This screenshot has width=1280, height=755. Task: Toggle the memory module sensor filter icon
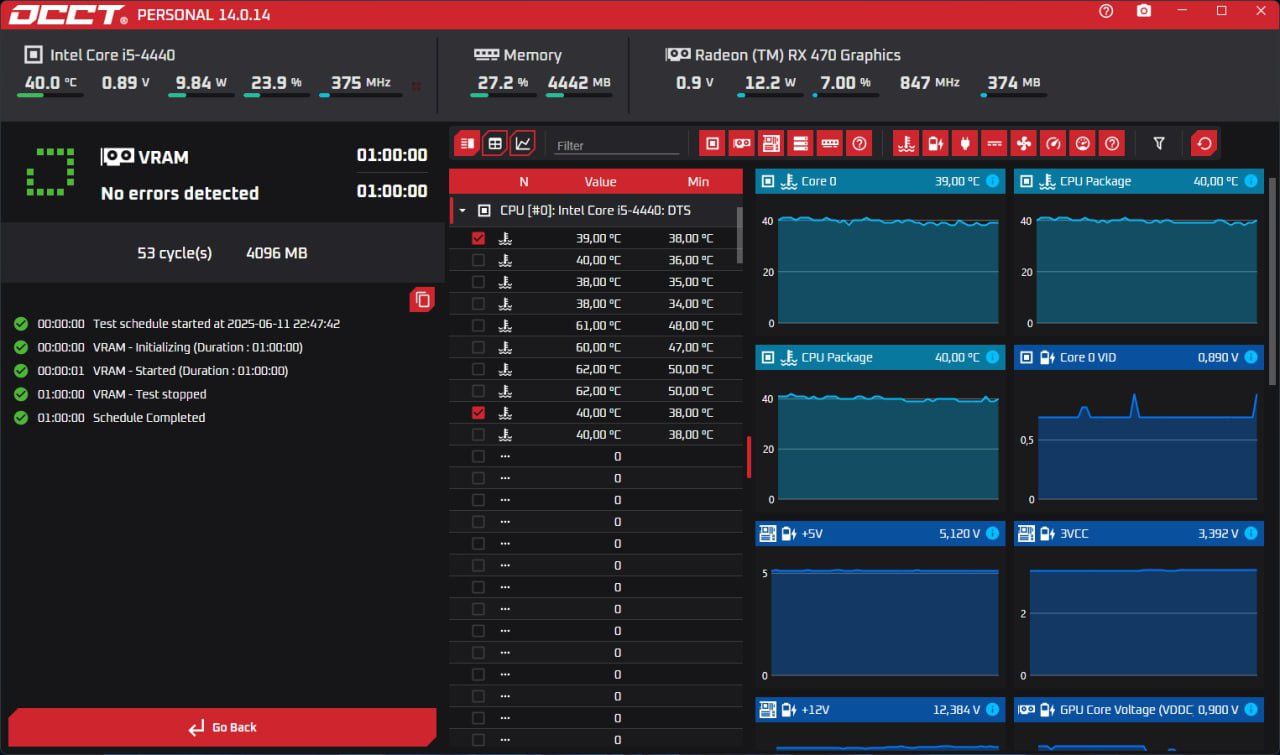[x=829, y=143]
